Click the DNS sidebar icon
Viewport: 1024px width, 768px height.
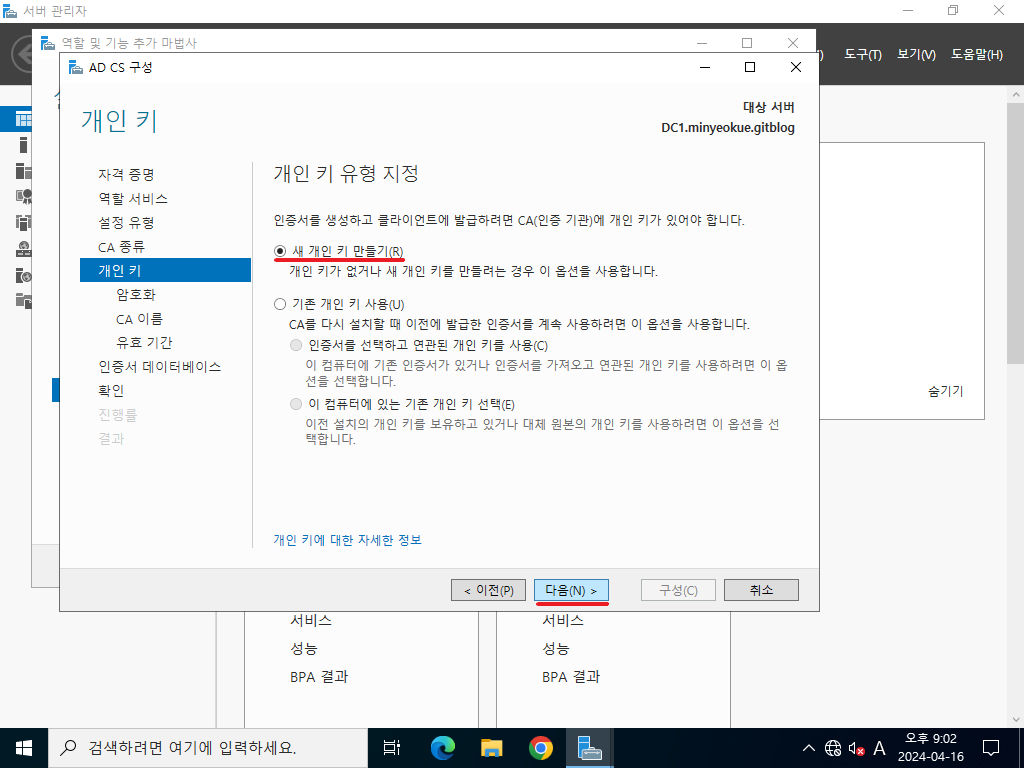(24, 249)
